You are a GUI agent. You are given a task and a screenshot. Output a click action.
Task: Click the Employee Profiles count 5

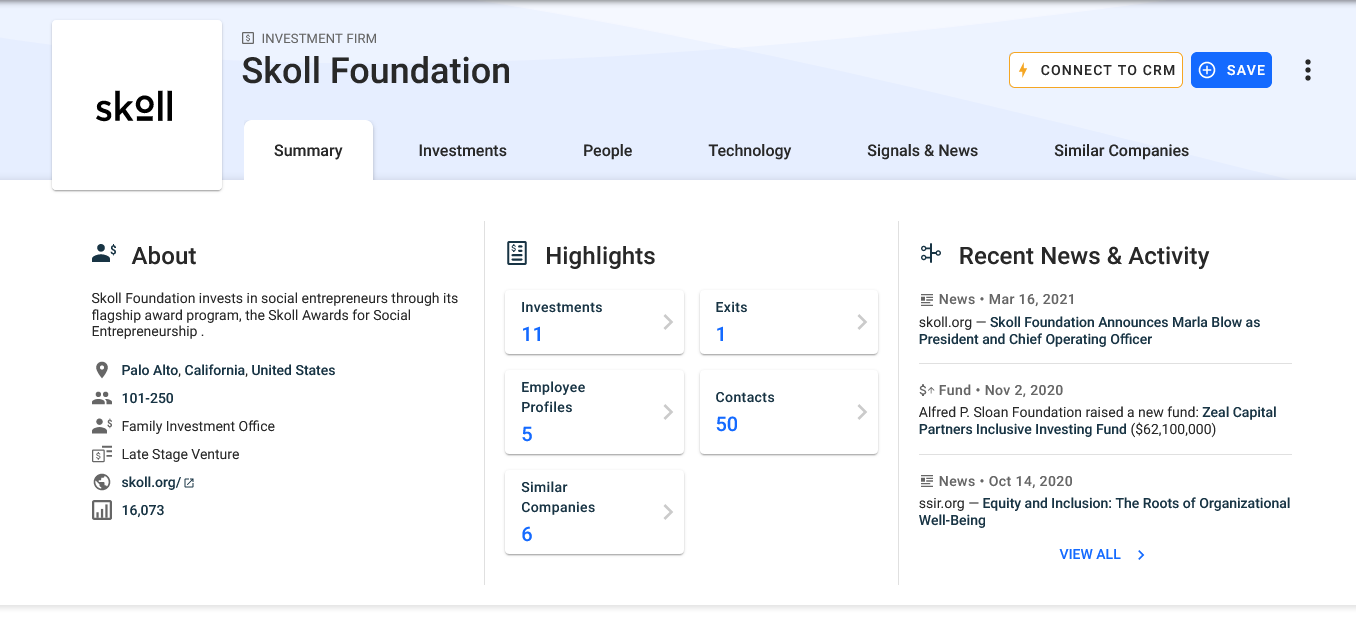point(527,435)
